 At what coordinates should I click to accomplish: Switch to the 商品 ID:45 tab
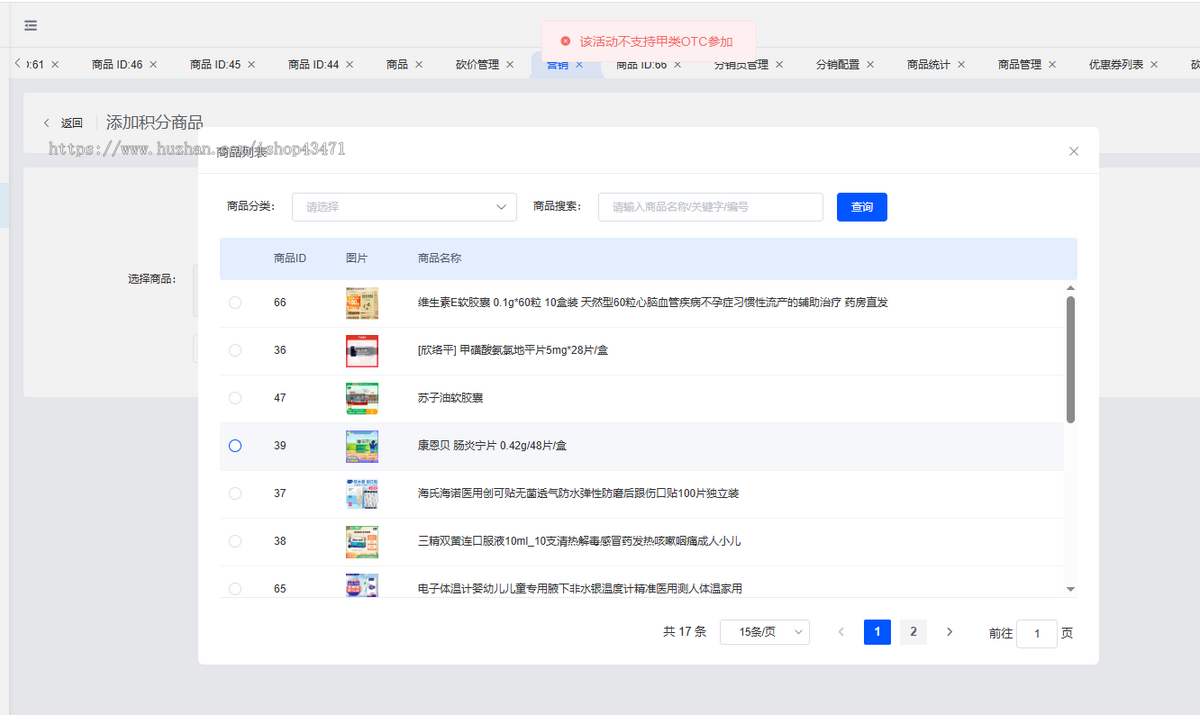click(x=215, y=64)
